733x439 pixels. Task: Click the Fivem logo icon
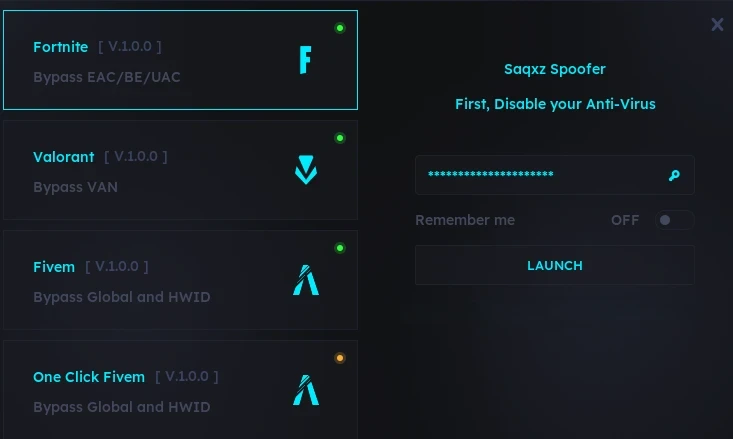point(305,280)
